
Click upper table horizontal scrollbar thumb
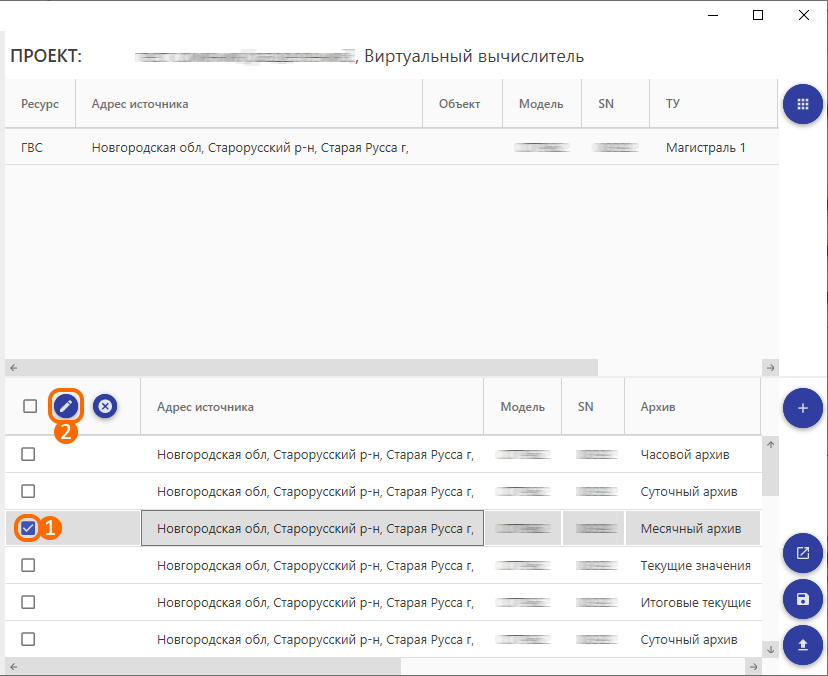point(310,368)
